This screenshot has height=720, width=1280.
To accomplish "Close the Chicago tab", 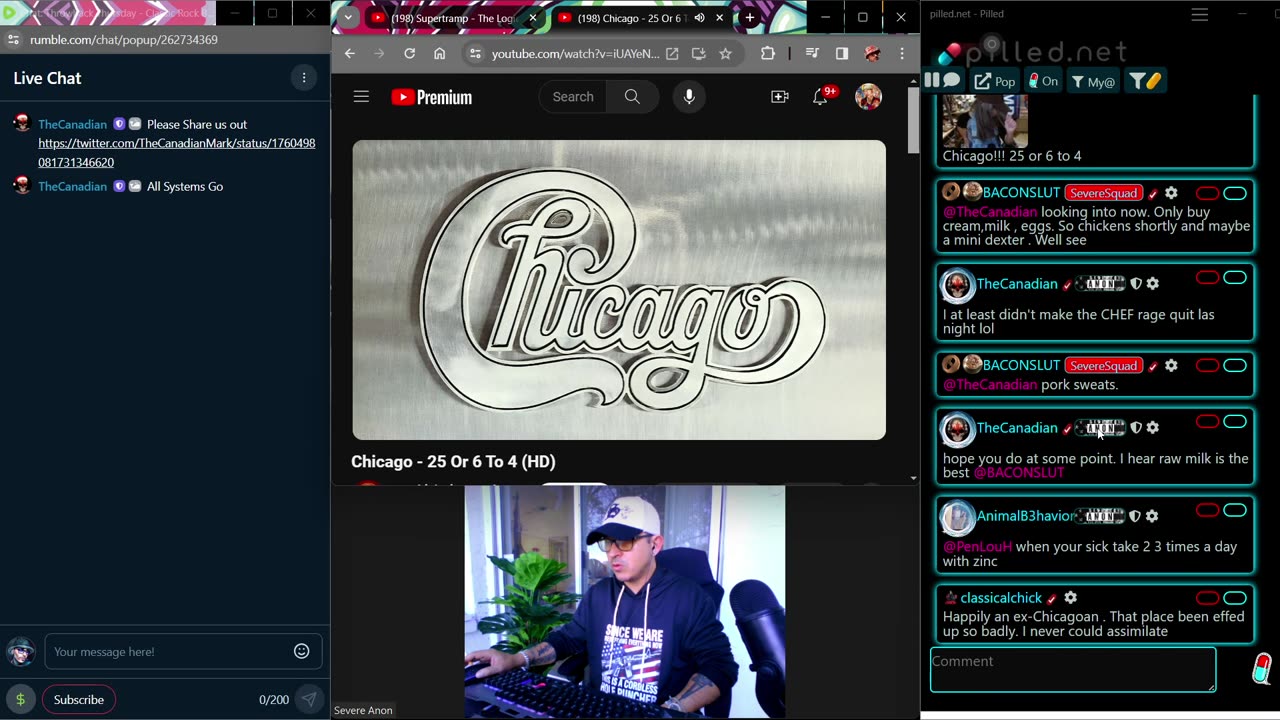I will 719,18.
